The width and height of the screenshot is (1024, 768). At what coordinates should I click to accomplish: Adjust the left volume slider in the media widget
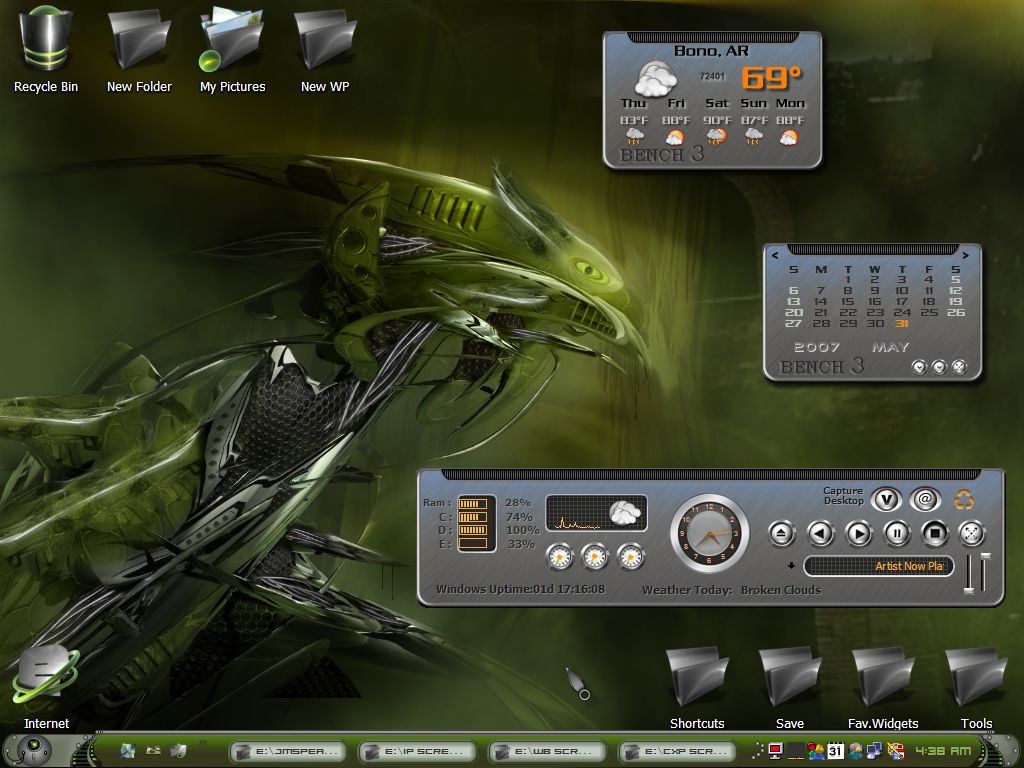[x=970, y=574]
